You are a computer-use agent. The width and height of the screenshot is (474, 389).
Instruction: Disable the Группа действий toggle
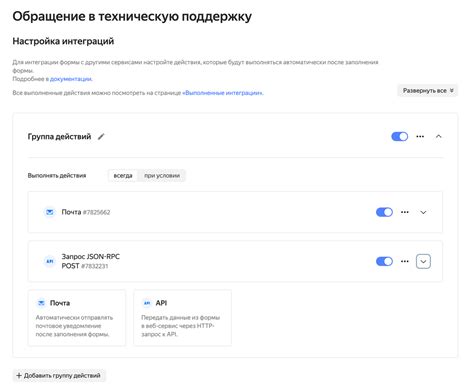pyautogui.click(x=399, y=136)
